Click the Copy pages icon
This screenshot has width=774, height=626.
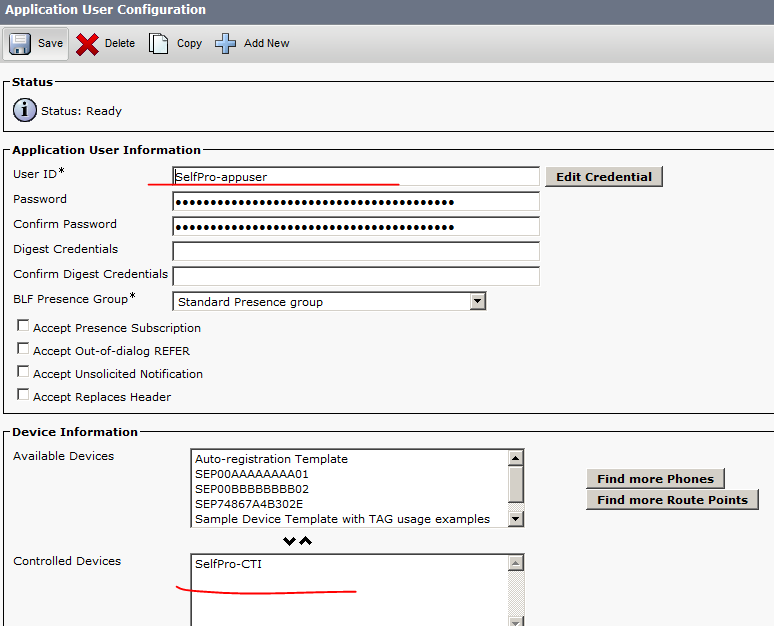[158, 43]
